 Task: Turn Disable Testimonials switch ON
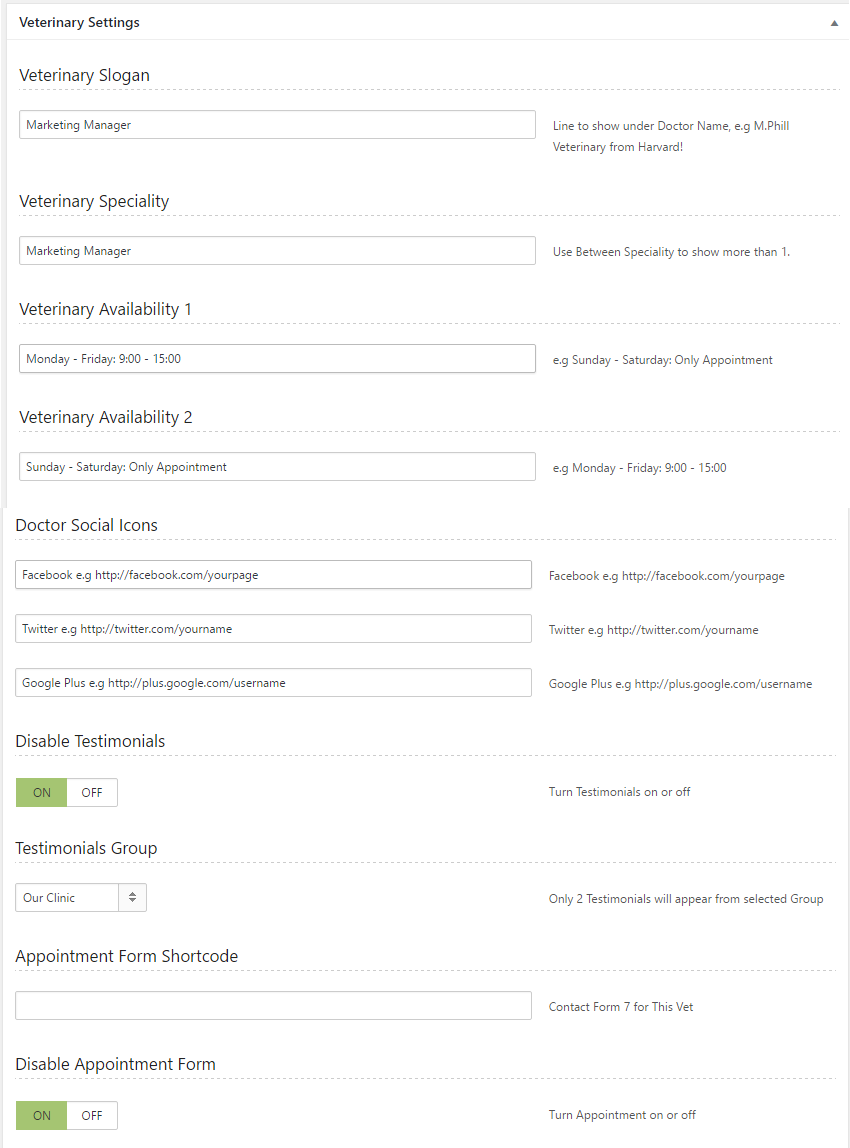[42, 793]
